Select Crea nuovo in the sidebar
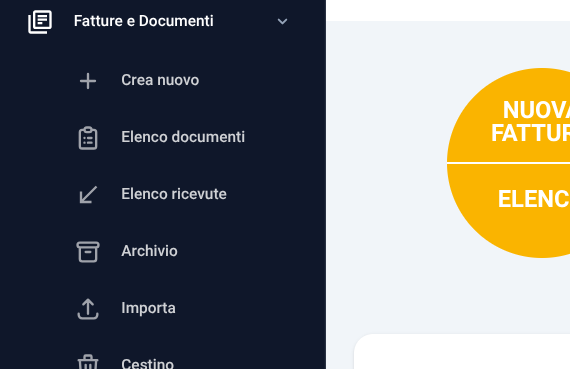The height and width of the screenshot is (369, 570). 160,80
